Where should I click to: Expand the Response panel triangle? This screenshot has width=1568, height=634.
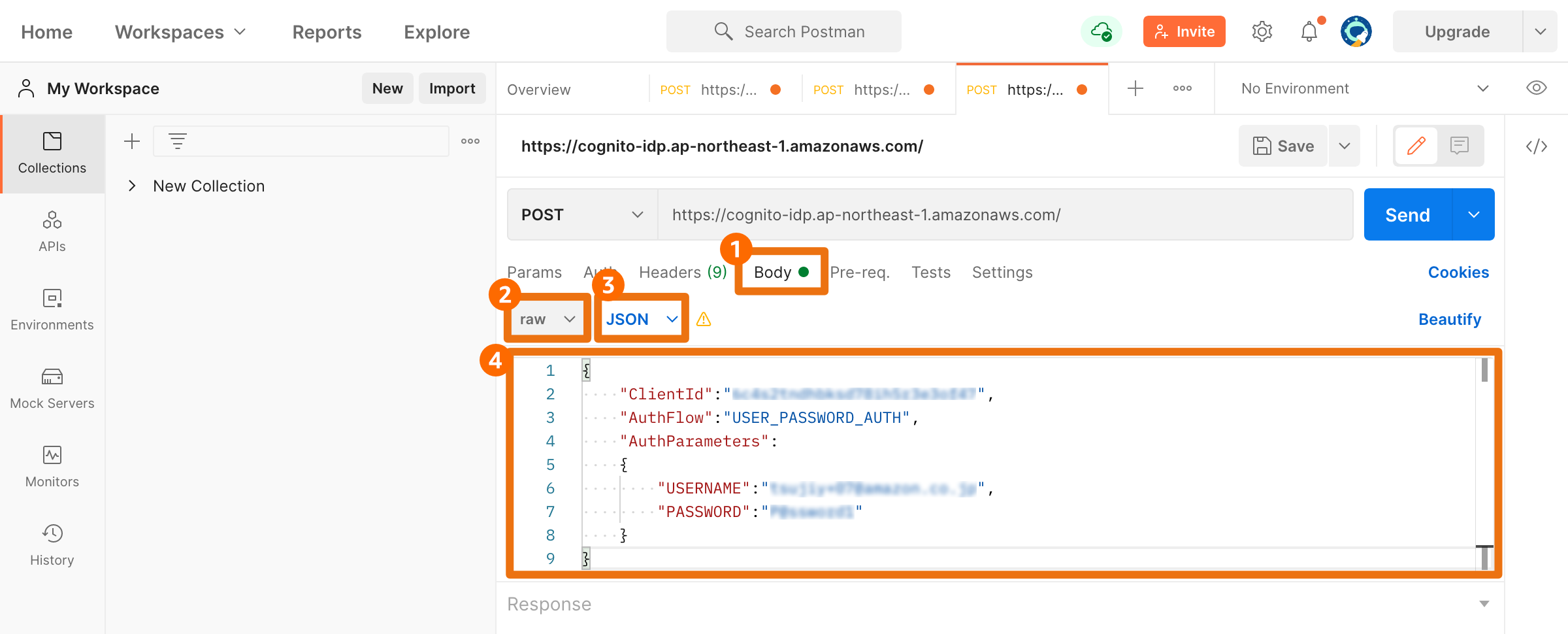pyautogui.click(x=1484, y=604)
